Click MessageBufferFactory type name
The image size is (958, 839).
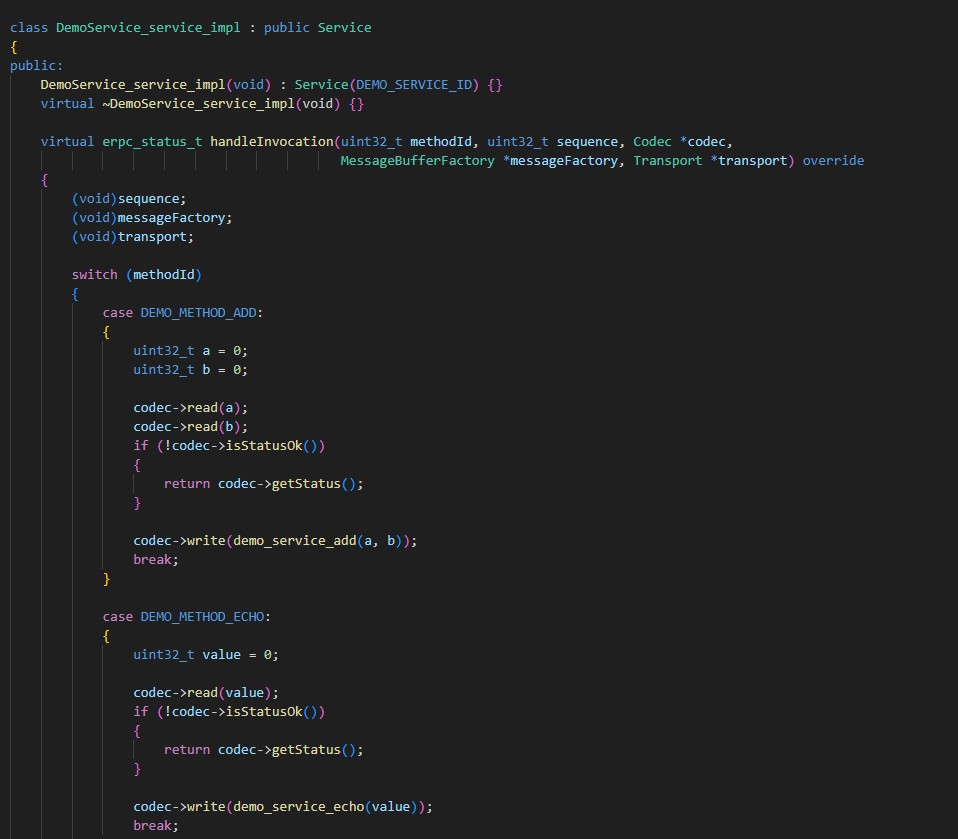[x=417, y=161]
